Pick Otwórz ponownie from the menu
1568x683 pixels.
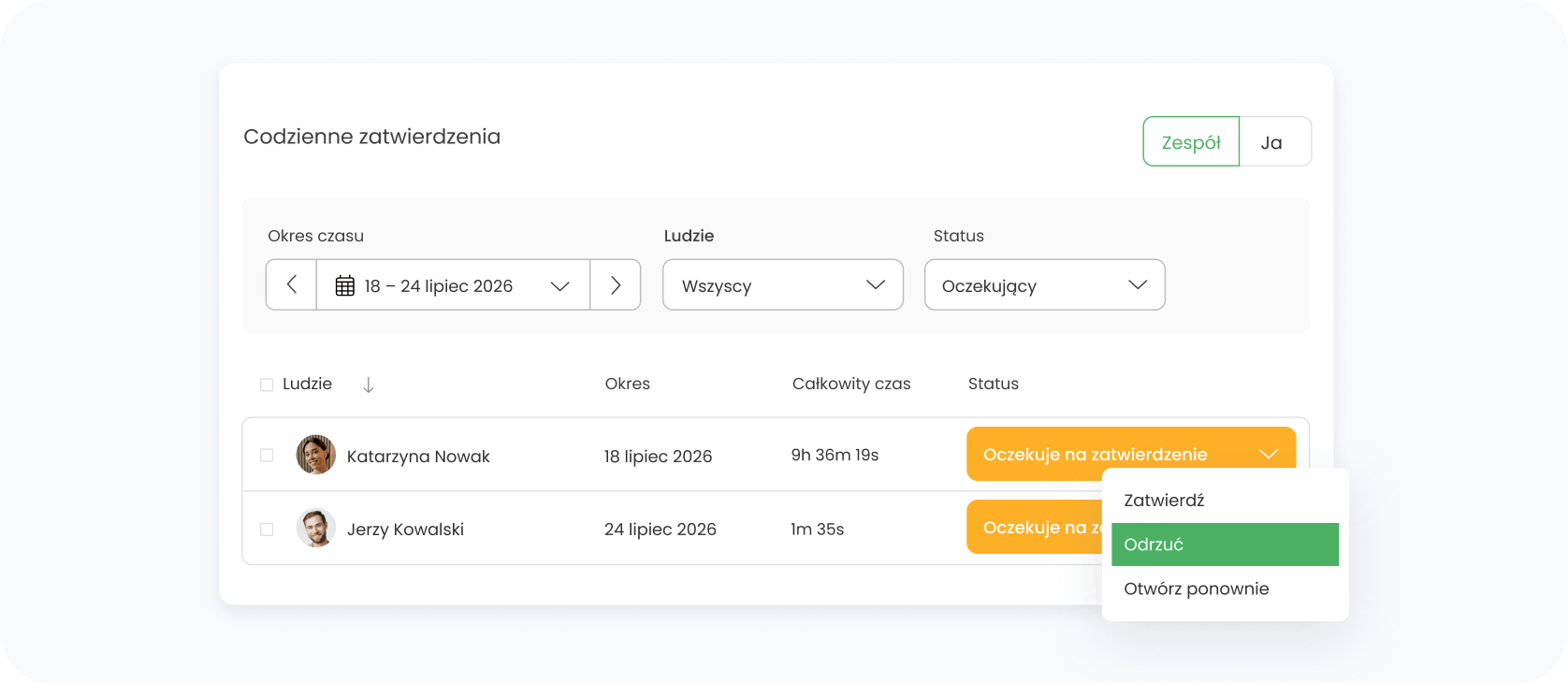tap(1196, 589)
